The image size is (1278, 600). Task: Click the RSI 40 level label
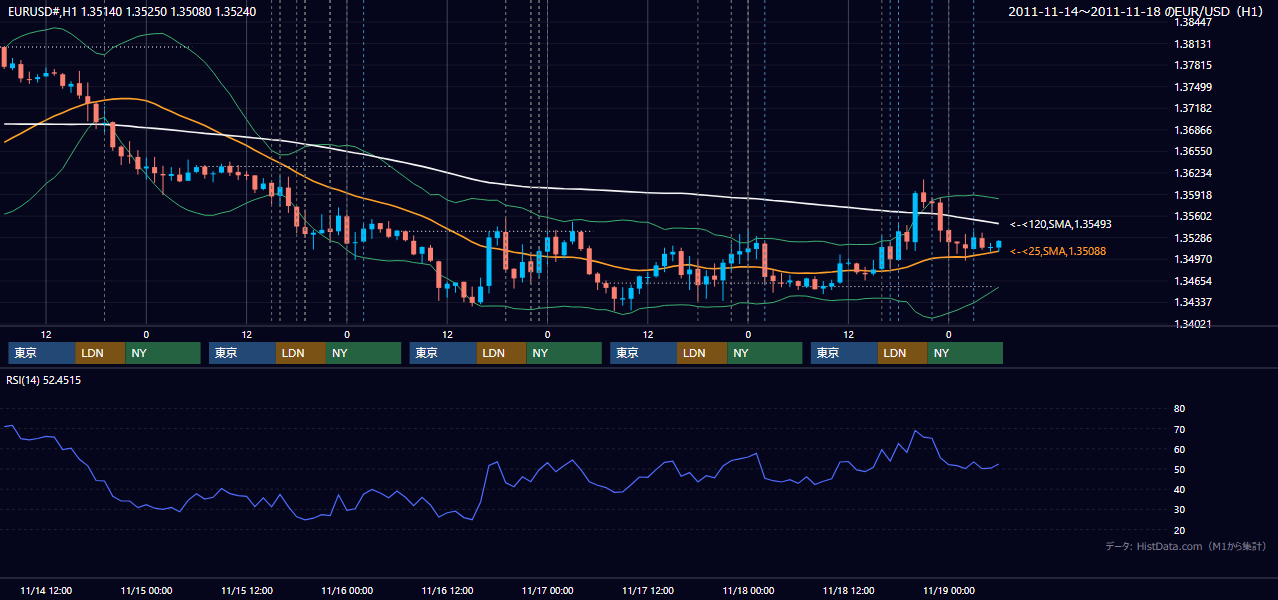tap(1179, 489)
